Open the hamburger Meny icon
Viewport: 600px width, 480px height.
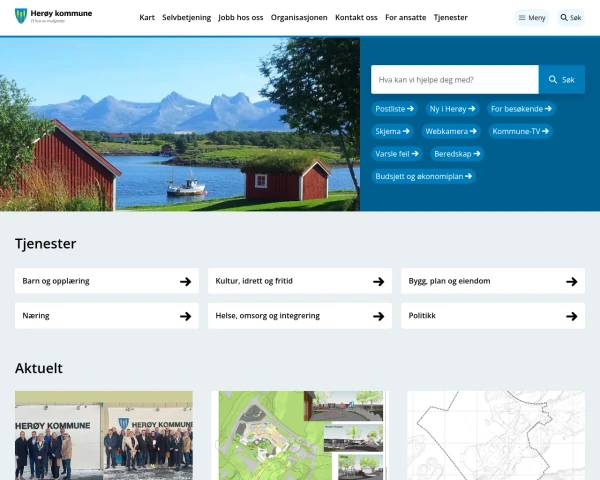click(x=522, y=18)
